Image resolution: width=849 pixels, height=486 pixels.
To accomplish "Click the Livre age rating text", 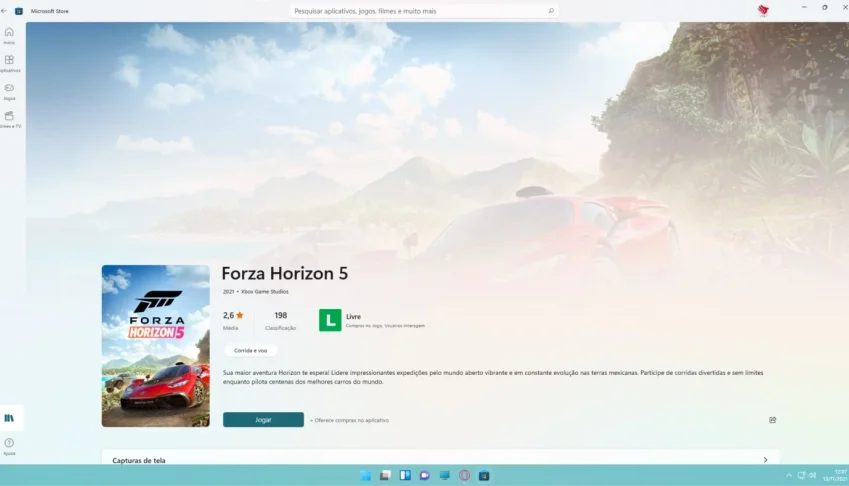I will [x=353, y=317].
